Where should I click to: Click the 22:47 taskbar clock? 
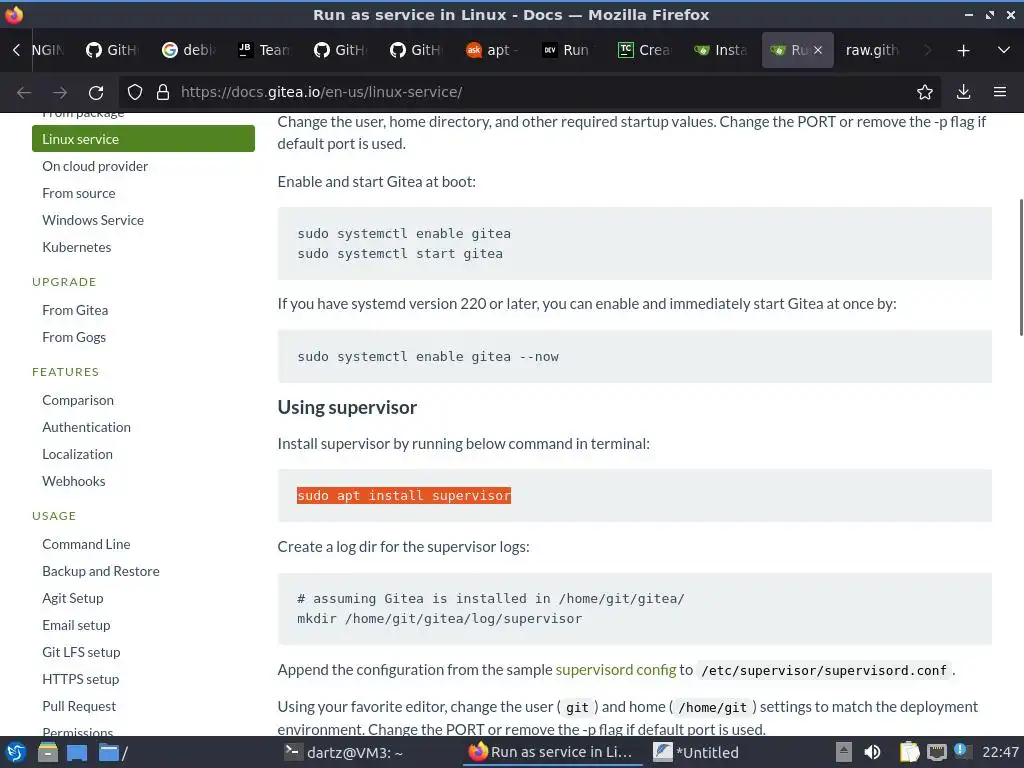point(1000,752)
